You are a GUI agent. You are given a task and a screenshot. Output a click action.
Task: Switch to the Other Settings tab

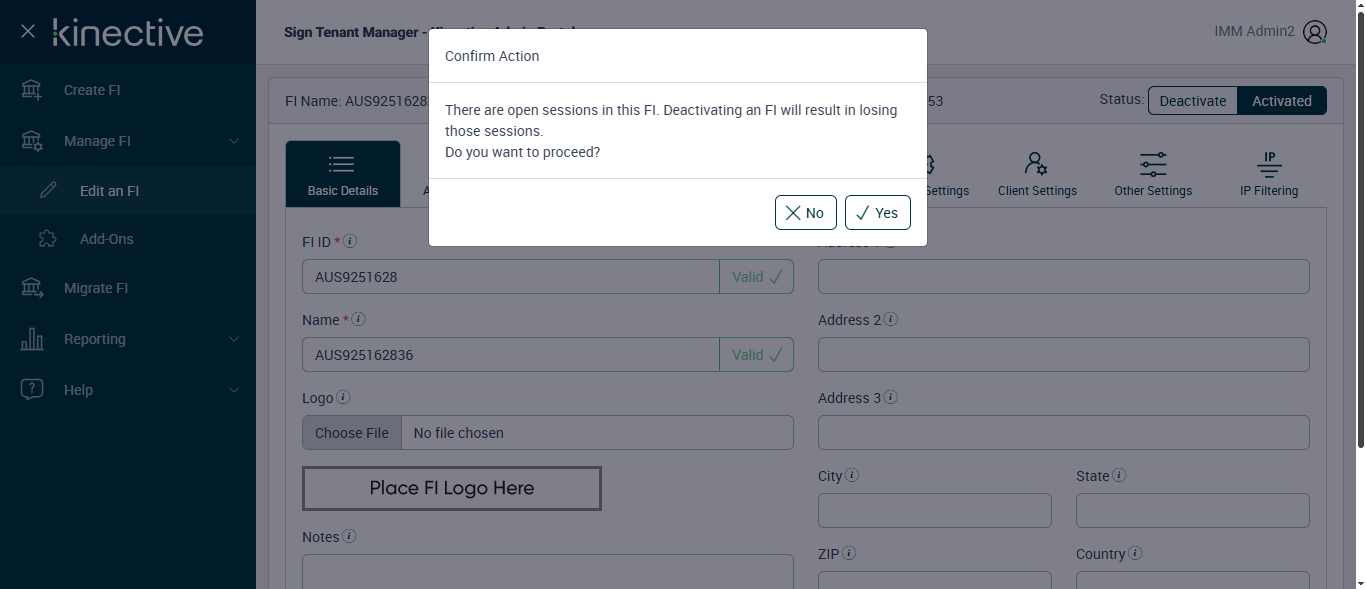coord(1153,174)
